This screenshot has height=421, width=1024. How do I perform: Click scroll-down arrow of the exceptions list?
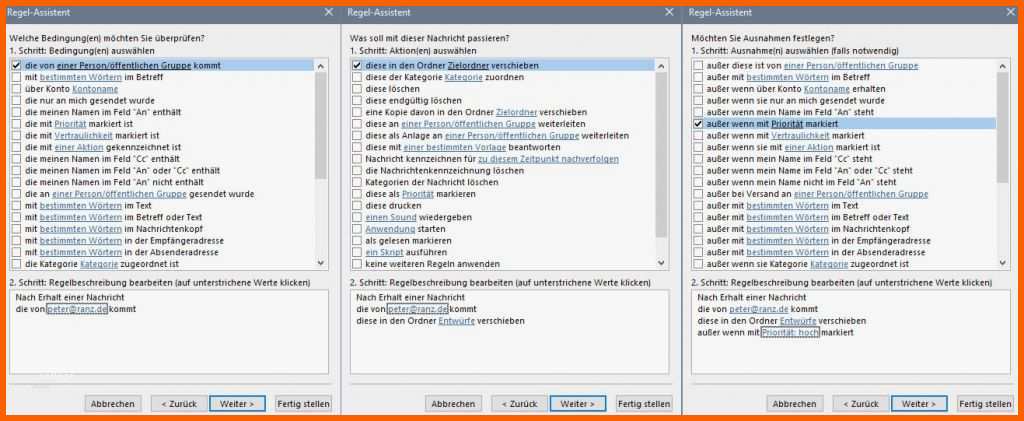(1003, 262)
